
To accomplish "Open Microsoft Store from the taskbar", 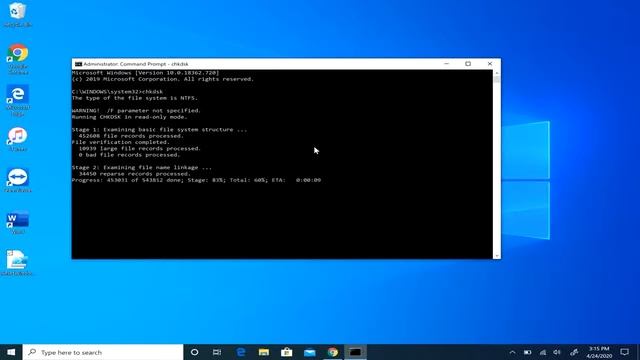I will pyautogui.click(x=287, y=352).
